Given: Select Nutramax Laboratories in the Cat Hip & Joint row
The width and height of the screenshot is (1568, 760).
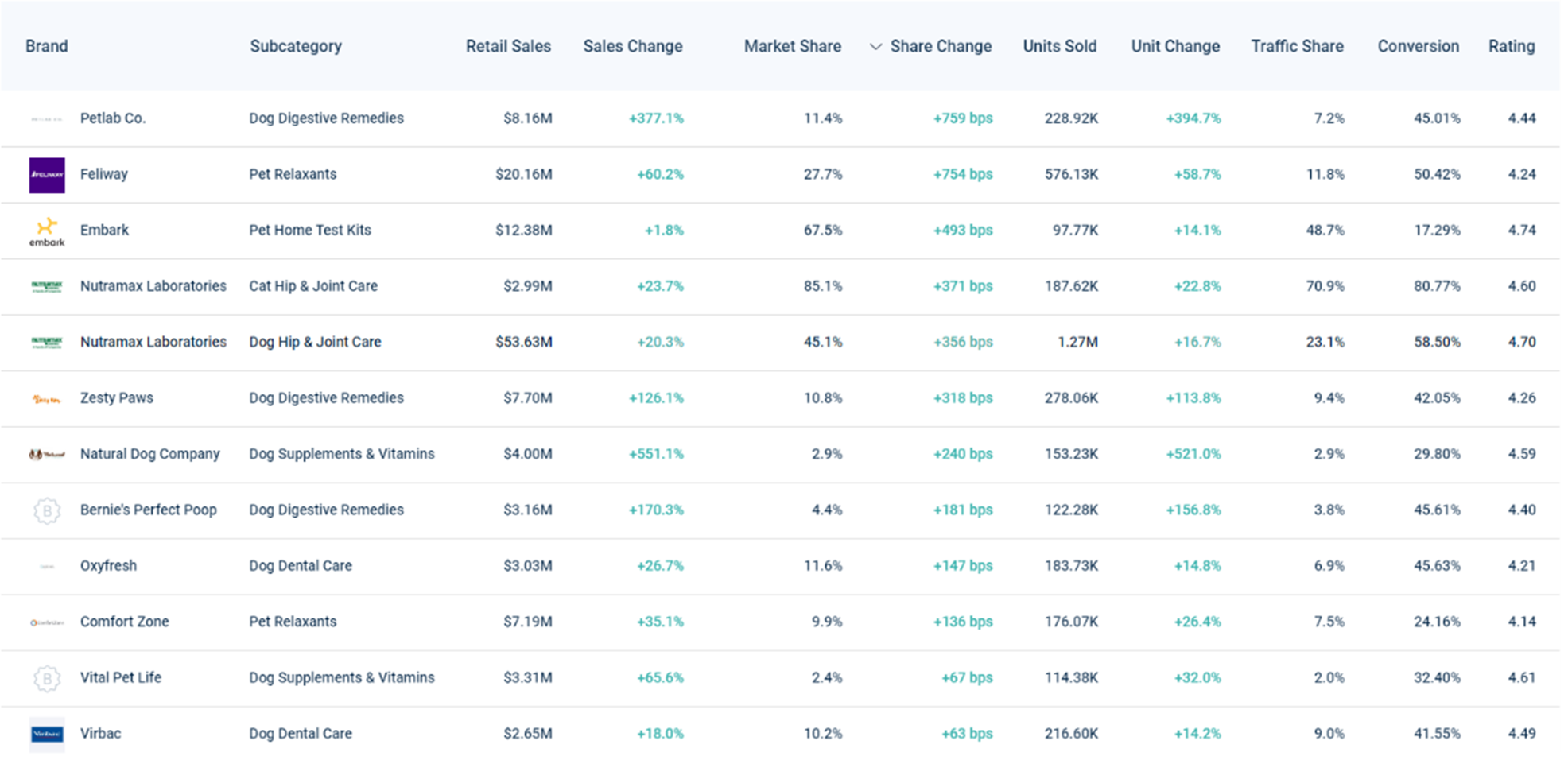Looking at the screenshot, I should pyautogui.click(x=153, y=286).
